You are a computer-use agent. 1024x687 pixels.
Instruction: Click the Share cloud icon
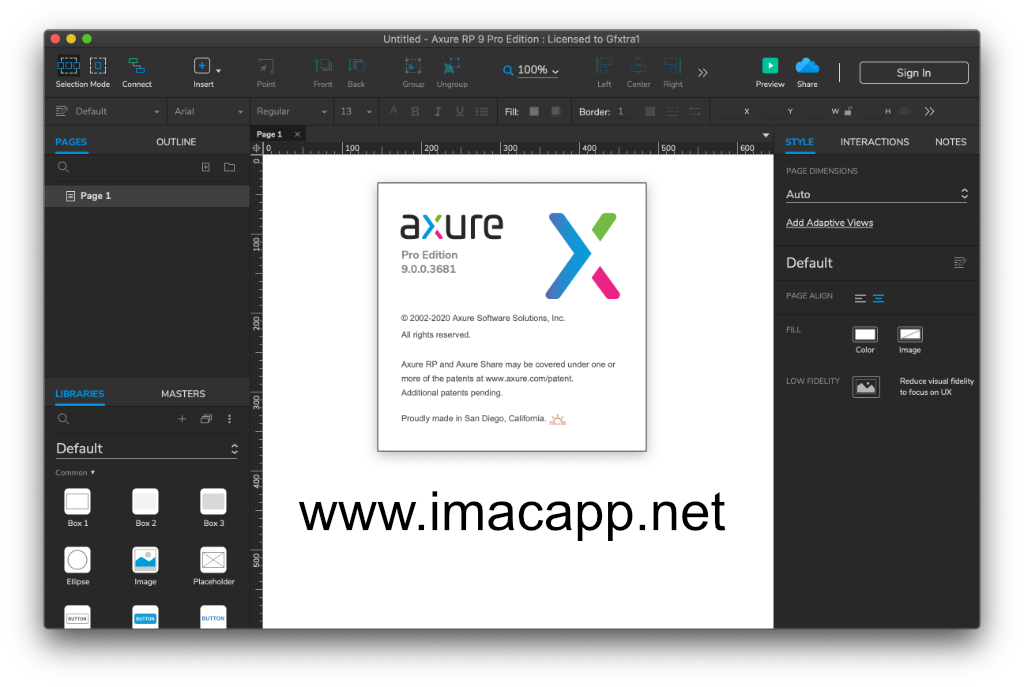[807, 65]
